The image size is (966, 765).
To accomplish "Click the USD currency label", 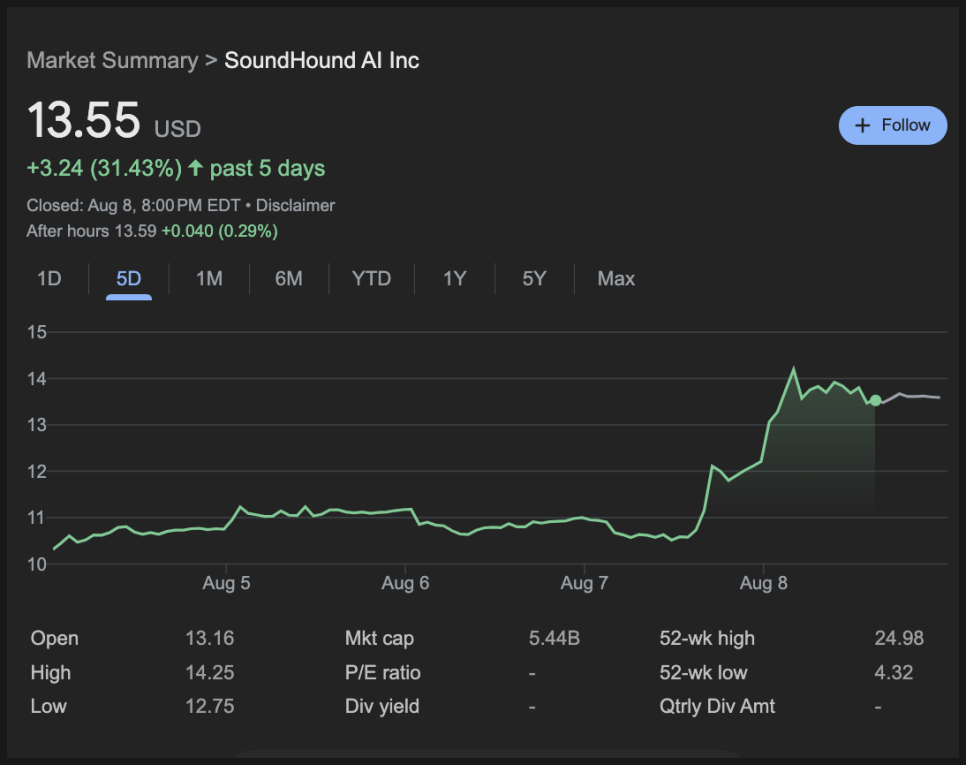I will point(177,129).
